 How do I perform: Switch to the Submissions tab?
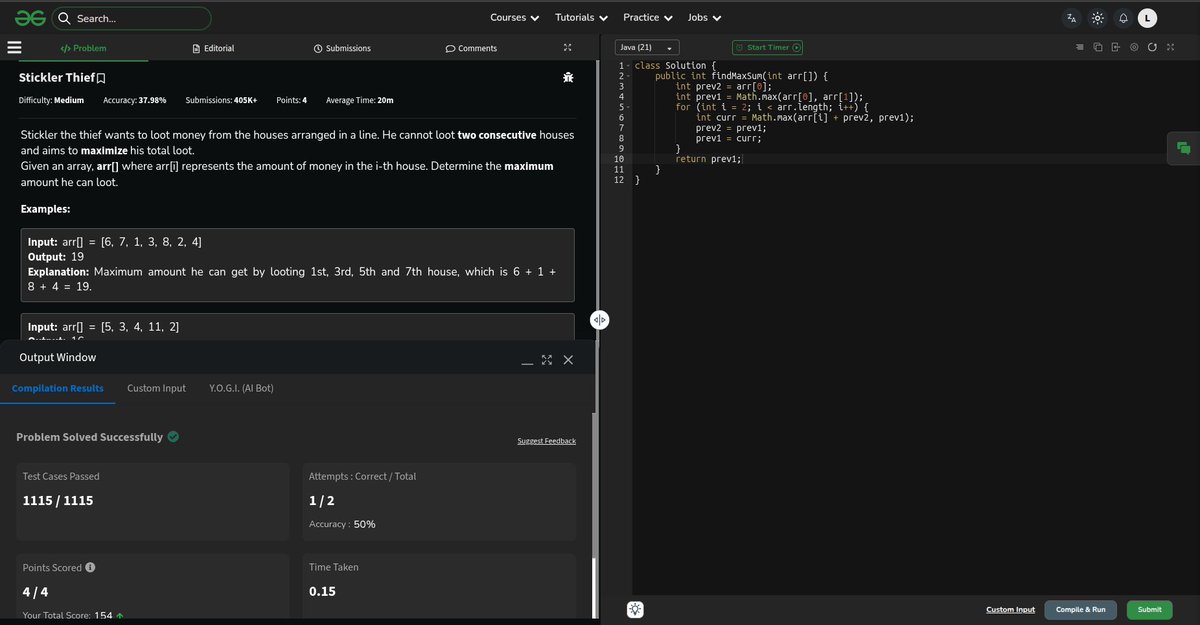(x=342, y=48)
